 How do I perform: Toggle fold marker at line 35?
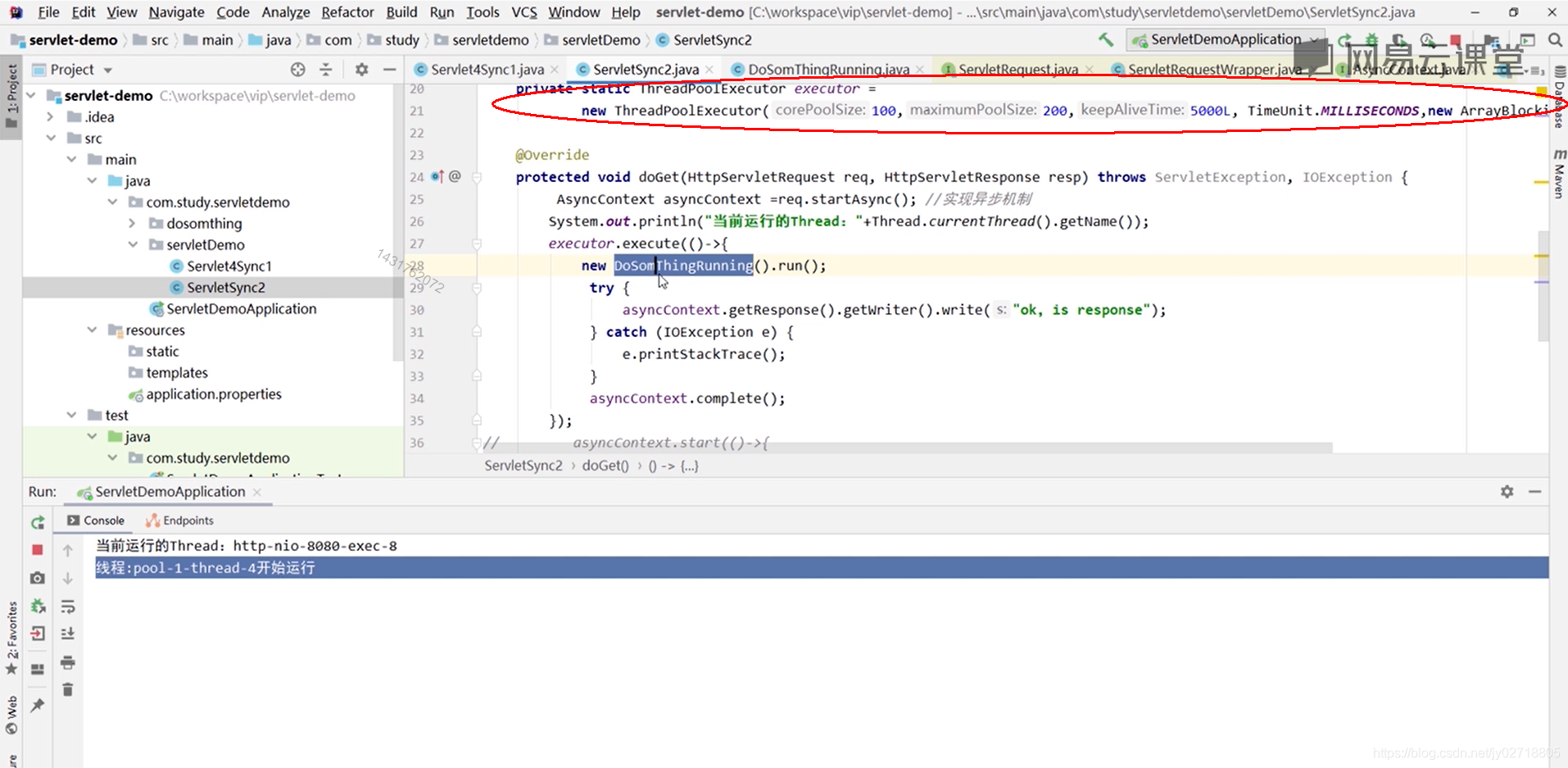point(477,420)
